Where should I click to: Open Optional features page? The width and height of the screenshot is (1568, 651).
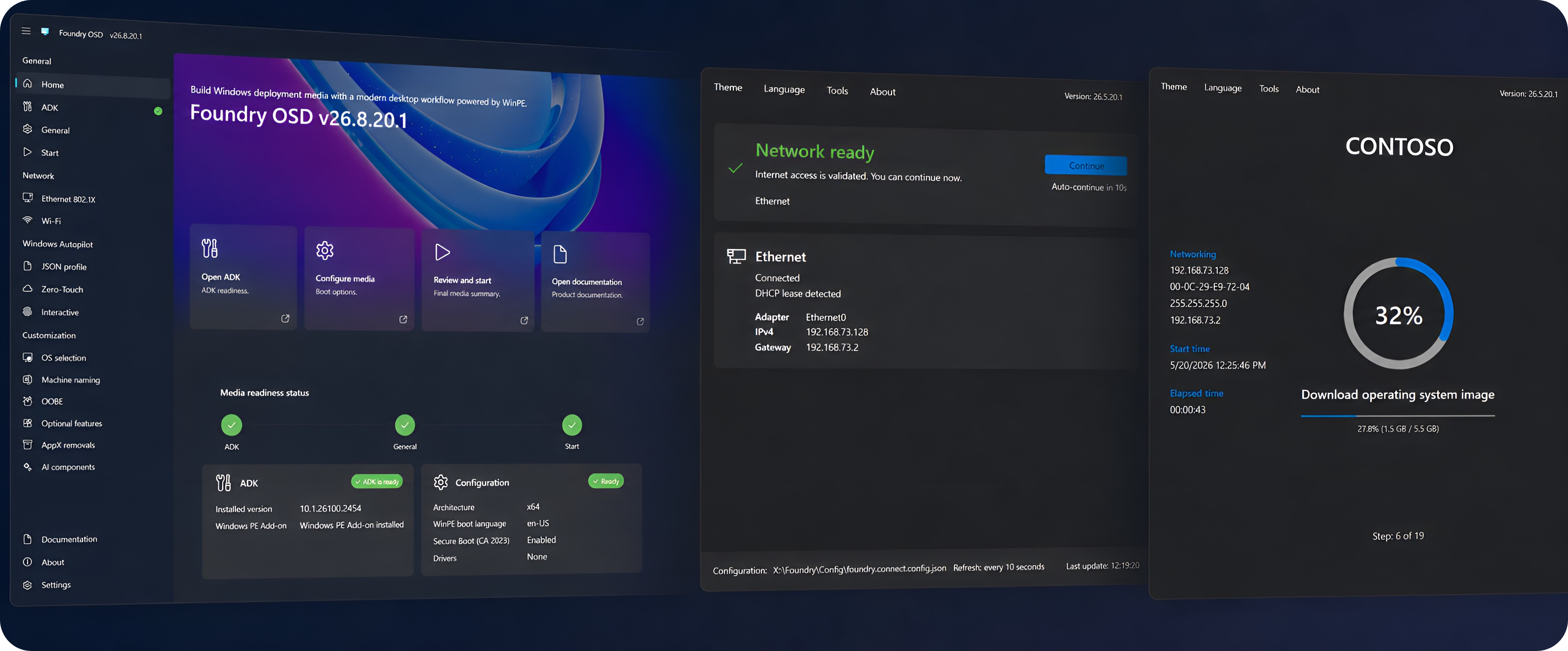[93, 423]
